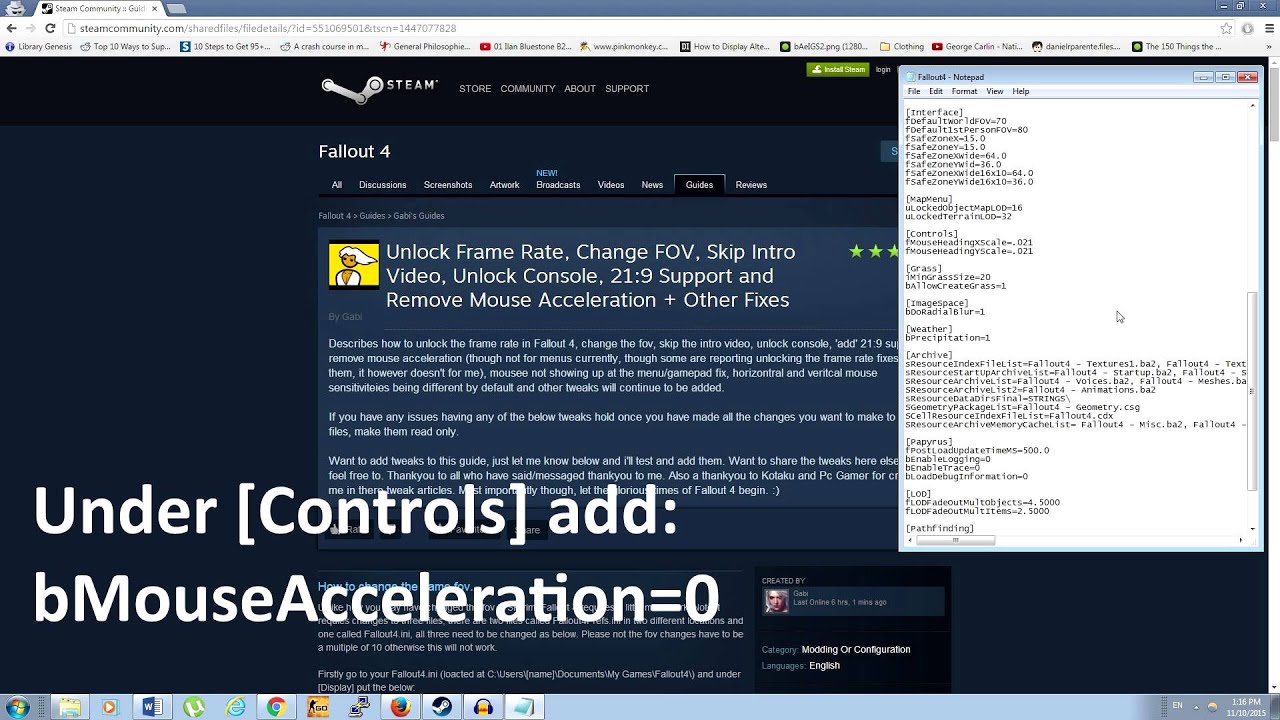Open the Top 10 Ways to Sup... bookmark
The width and height of the screenshot is (1280, 720).
coord(125,46)
